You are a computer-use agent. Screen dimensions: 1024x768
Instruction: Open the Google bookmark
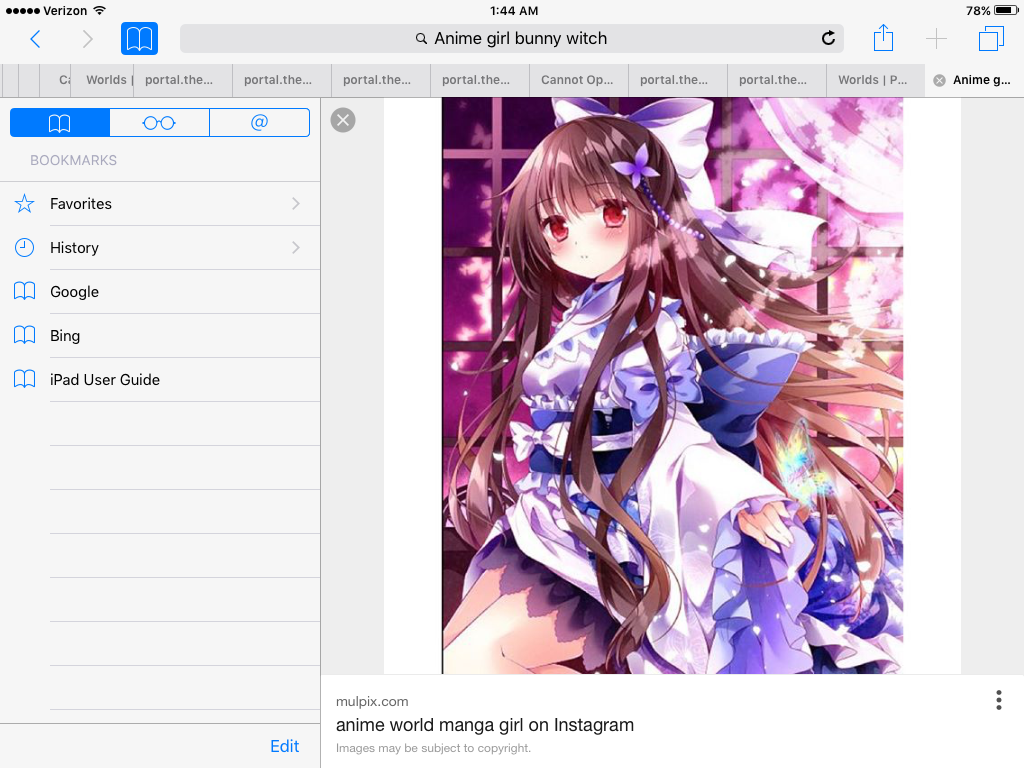160,292
